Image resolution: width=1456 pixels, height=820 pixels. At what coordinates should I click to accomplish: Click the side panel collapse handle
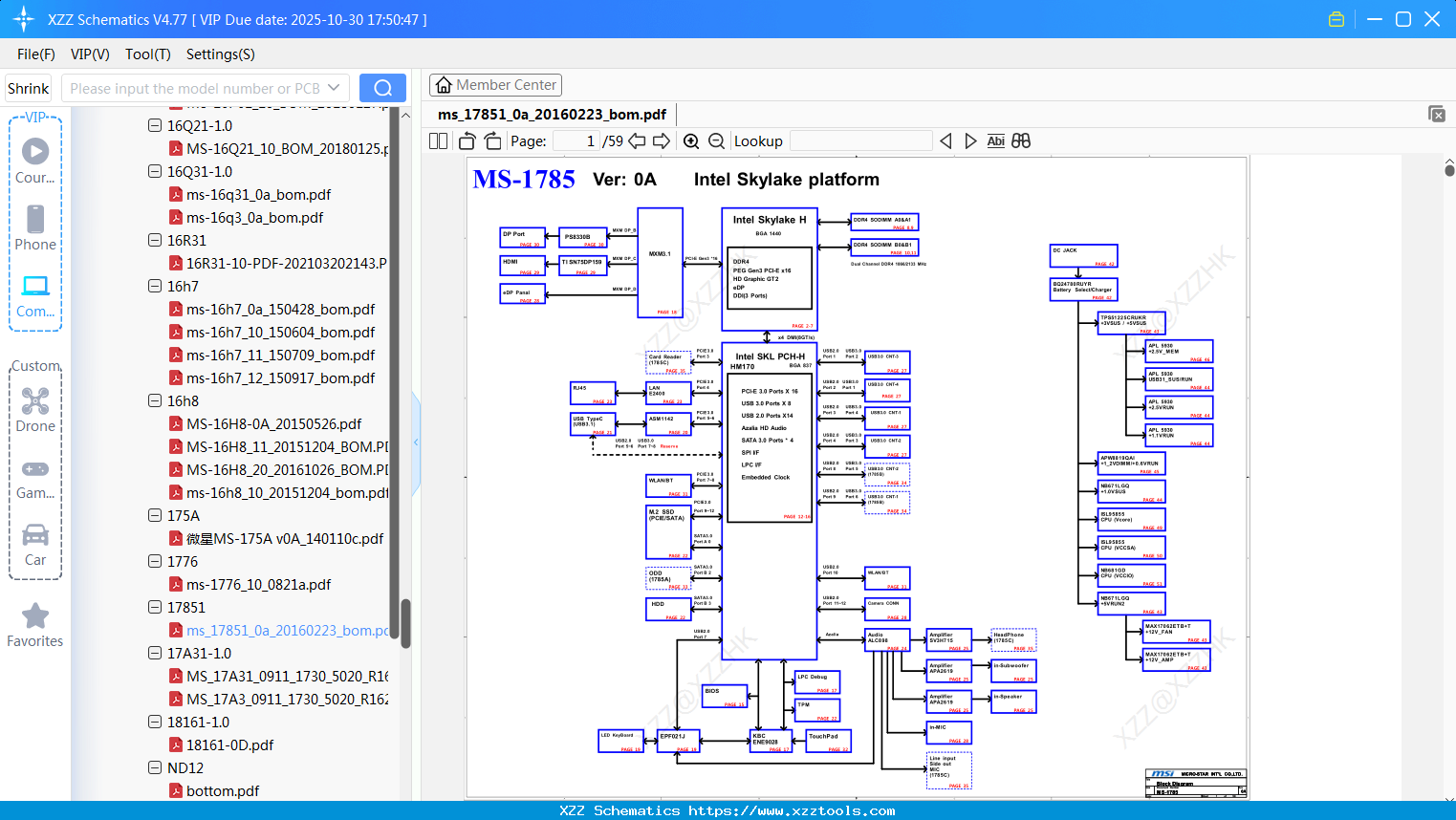tap(416, 442)
